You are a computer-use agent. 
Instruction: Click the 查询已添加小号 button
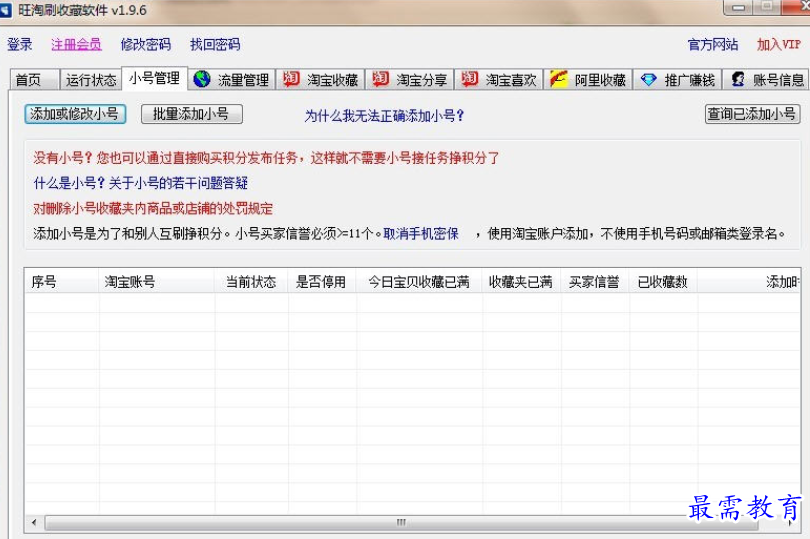click(752, 114)
